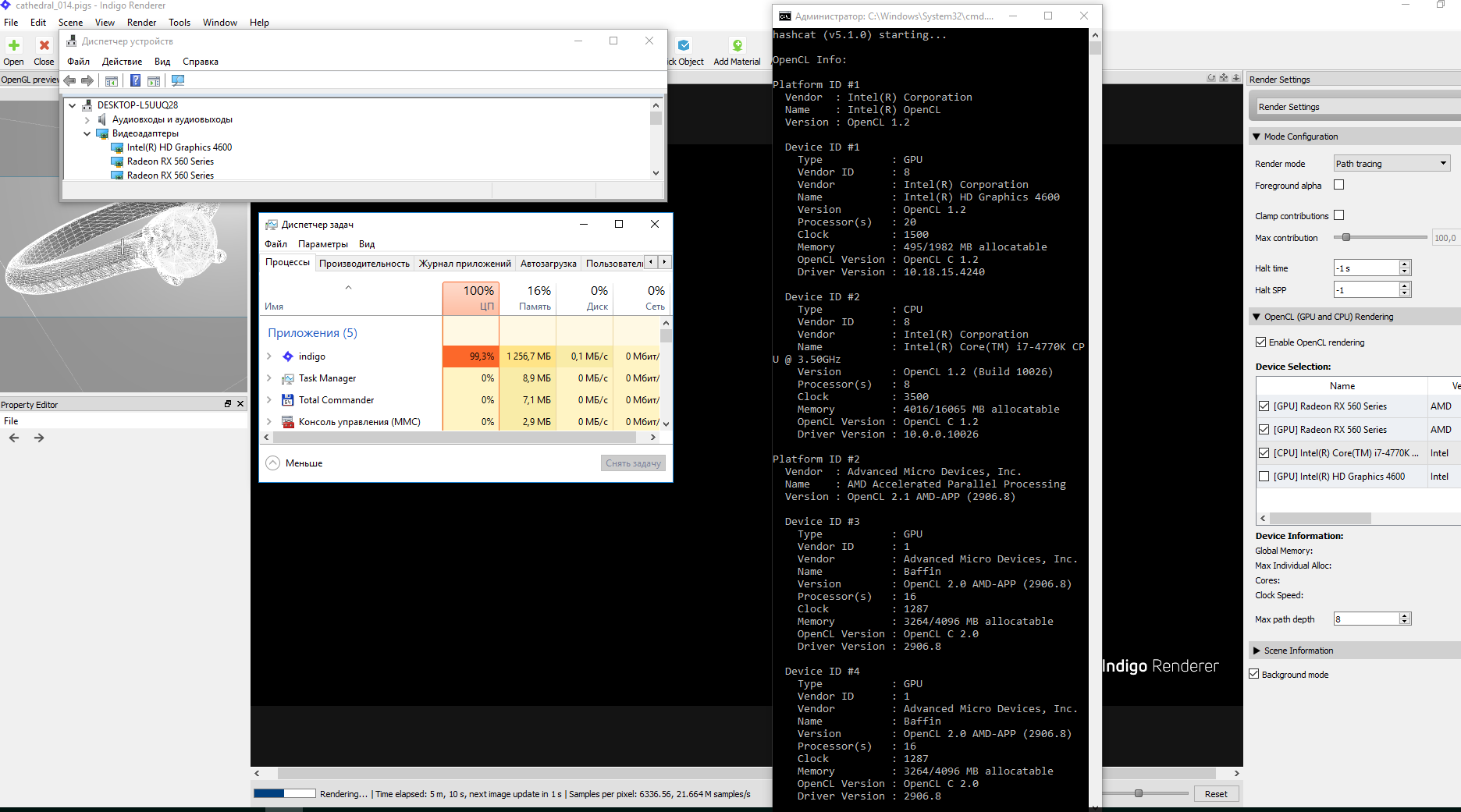The image size is (1461, 812).
Task: Switch to the Производительность tab
Action: (x=364, y=264)
